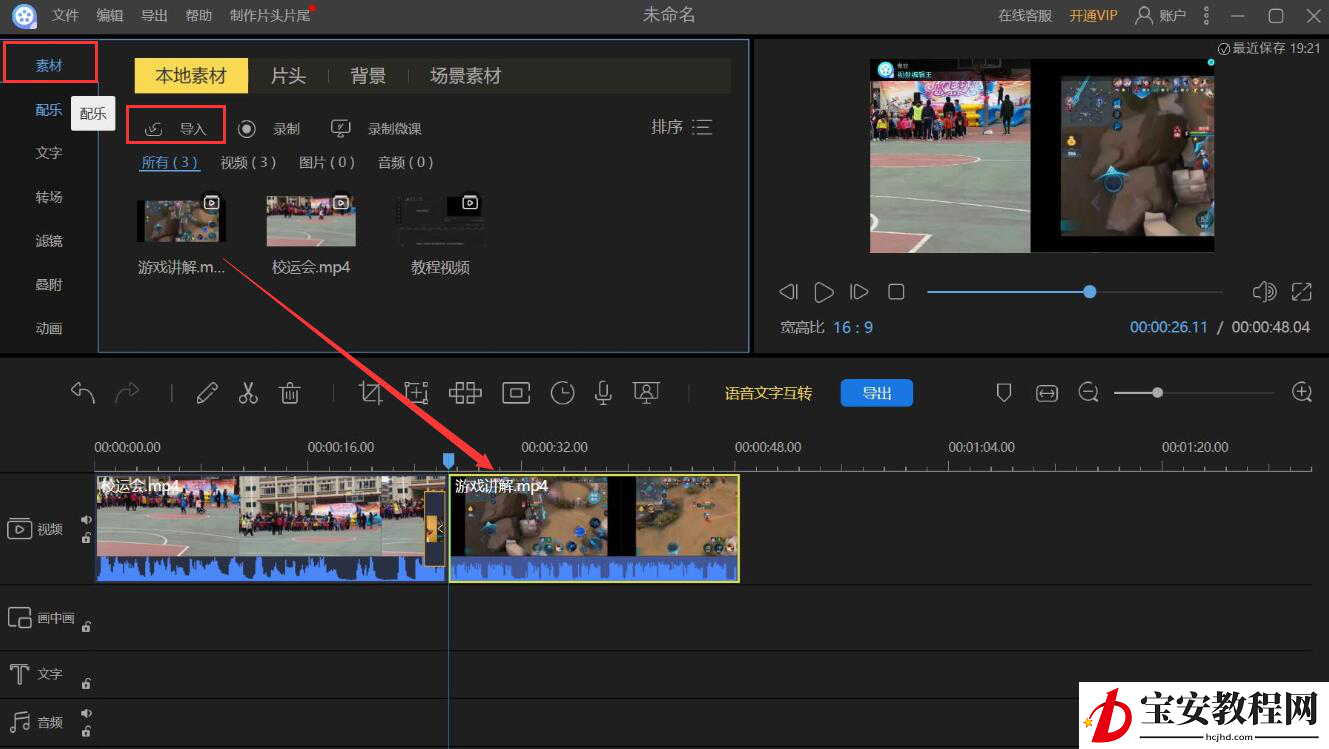Viewport: 1329px width, 749px height.
Task: Click the video track icon in the timeline
Action: tap(19, 529)
